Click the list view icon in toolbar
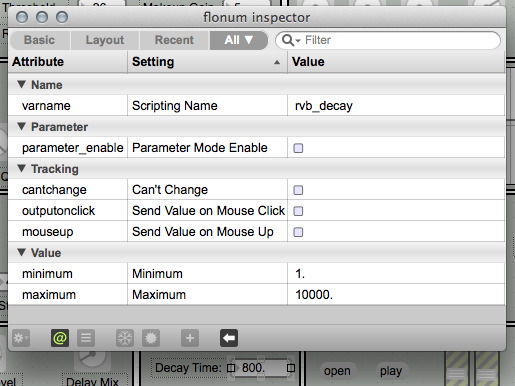 click(x=86, y=338)
